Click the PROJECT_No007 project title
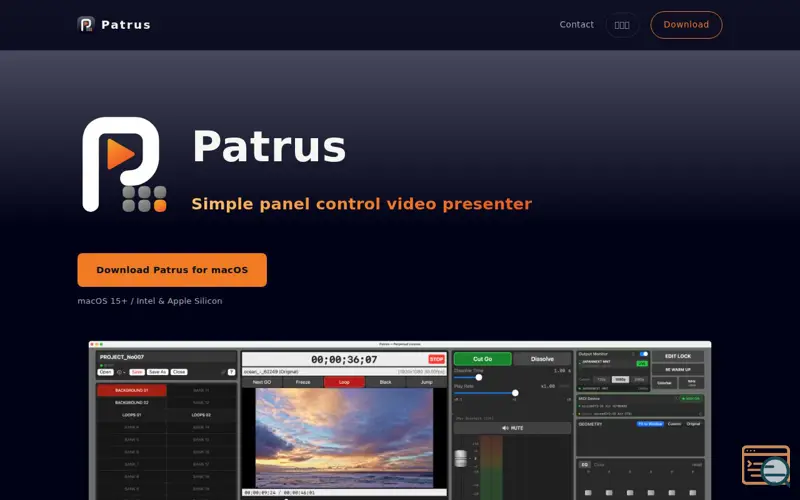The image size is (800, 500). point(122,357)
